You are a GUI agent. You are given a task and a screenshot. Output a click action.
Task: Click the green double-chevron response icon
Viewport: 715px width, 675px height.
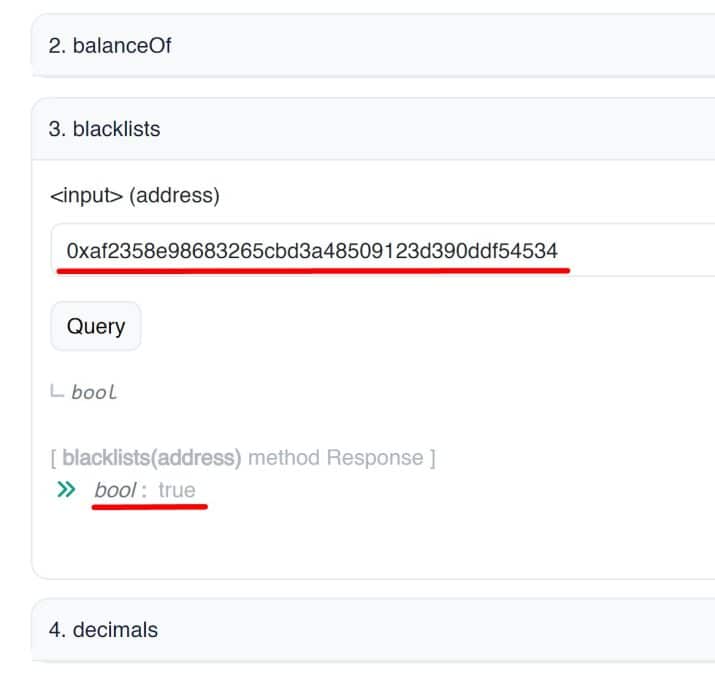[66, 489]
